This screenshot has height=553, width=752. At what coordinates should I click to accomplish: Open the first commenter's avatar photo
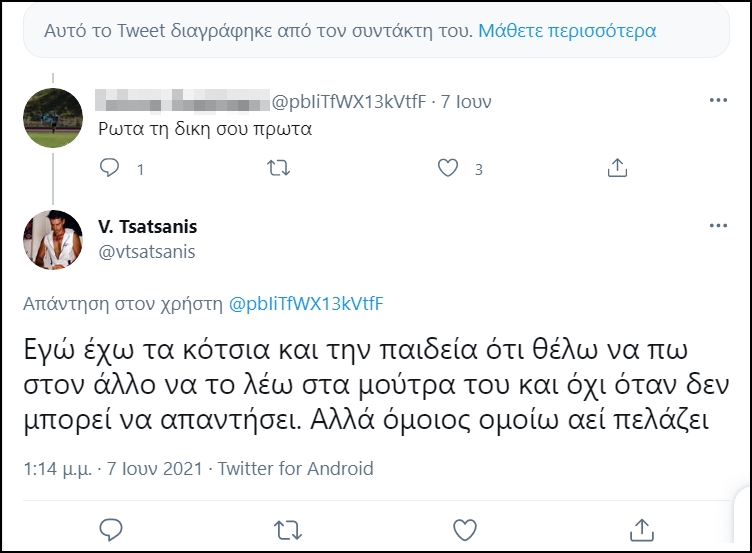53,116
